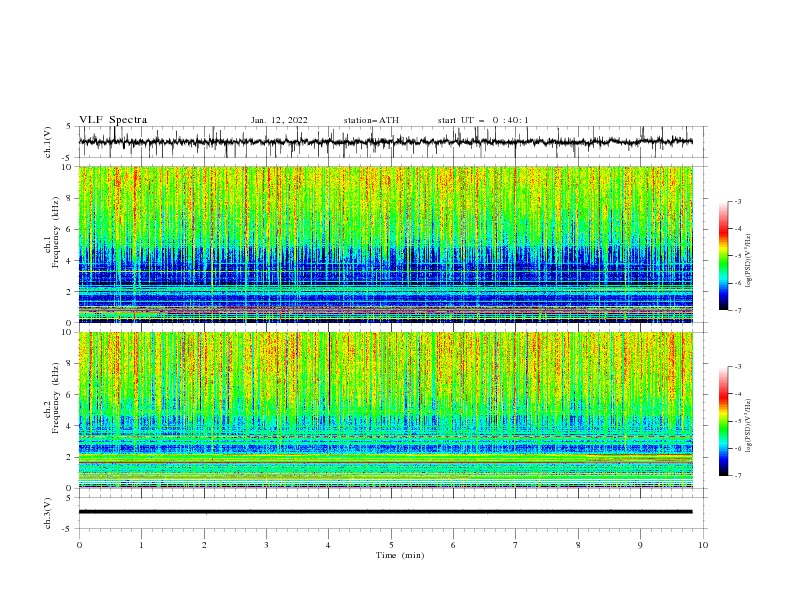
Task: Click the "5" tick on the ch.1(V) axis
Action: pos(70,126)
